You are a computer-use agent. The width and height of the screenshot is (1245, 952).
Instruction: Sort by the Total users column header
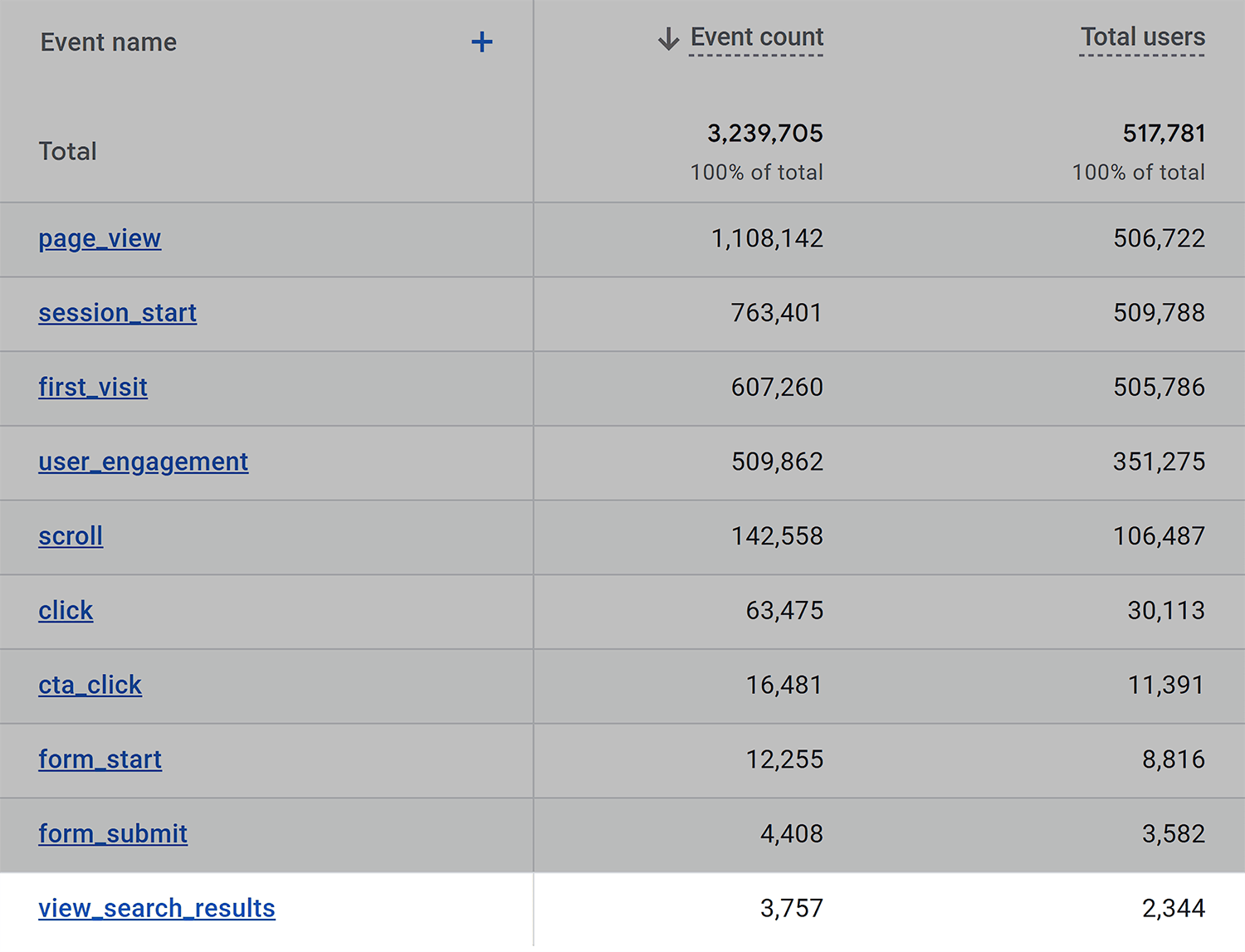[1143, 37]
